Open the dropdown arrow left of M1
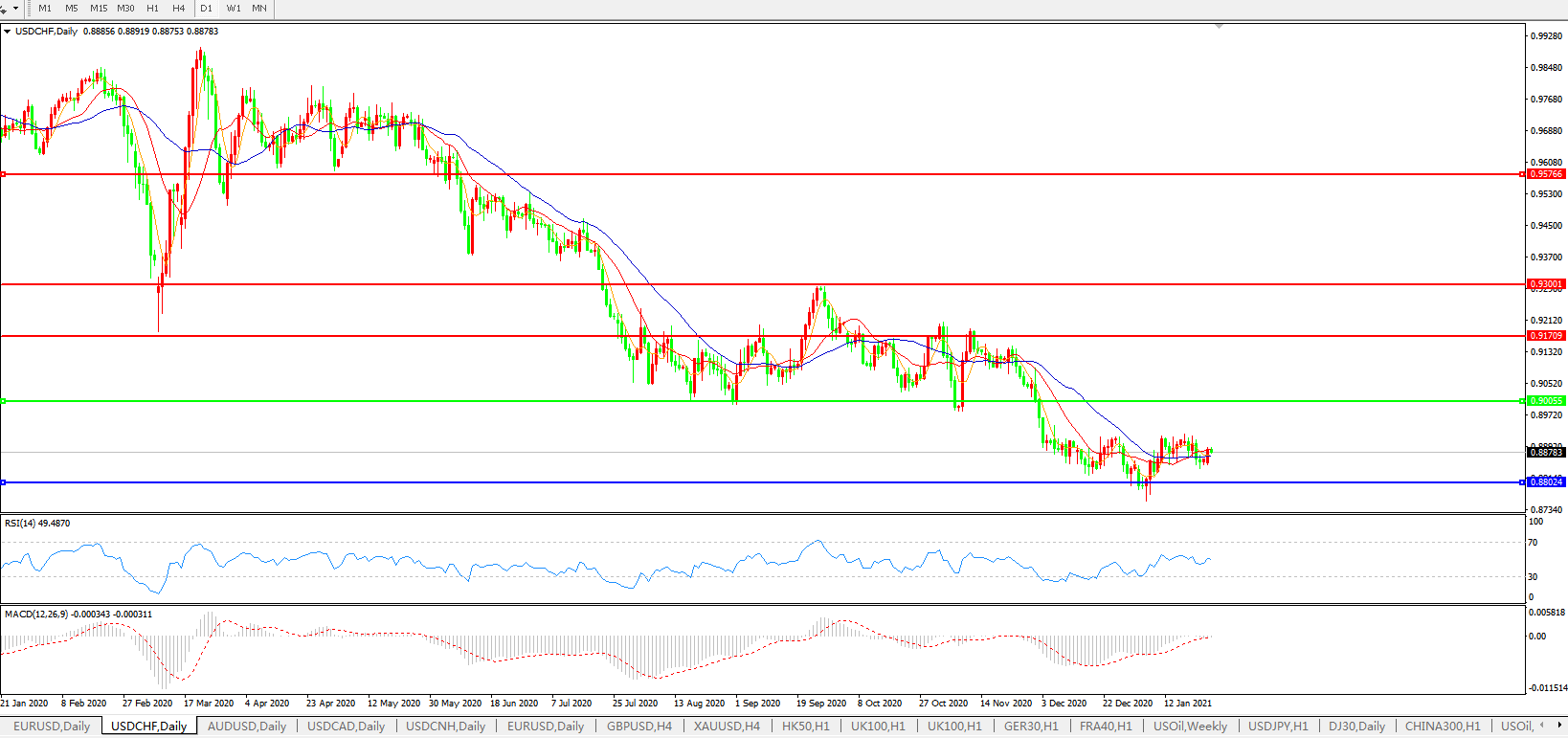This screenshot has height=738, width=1568. point(15,9)
